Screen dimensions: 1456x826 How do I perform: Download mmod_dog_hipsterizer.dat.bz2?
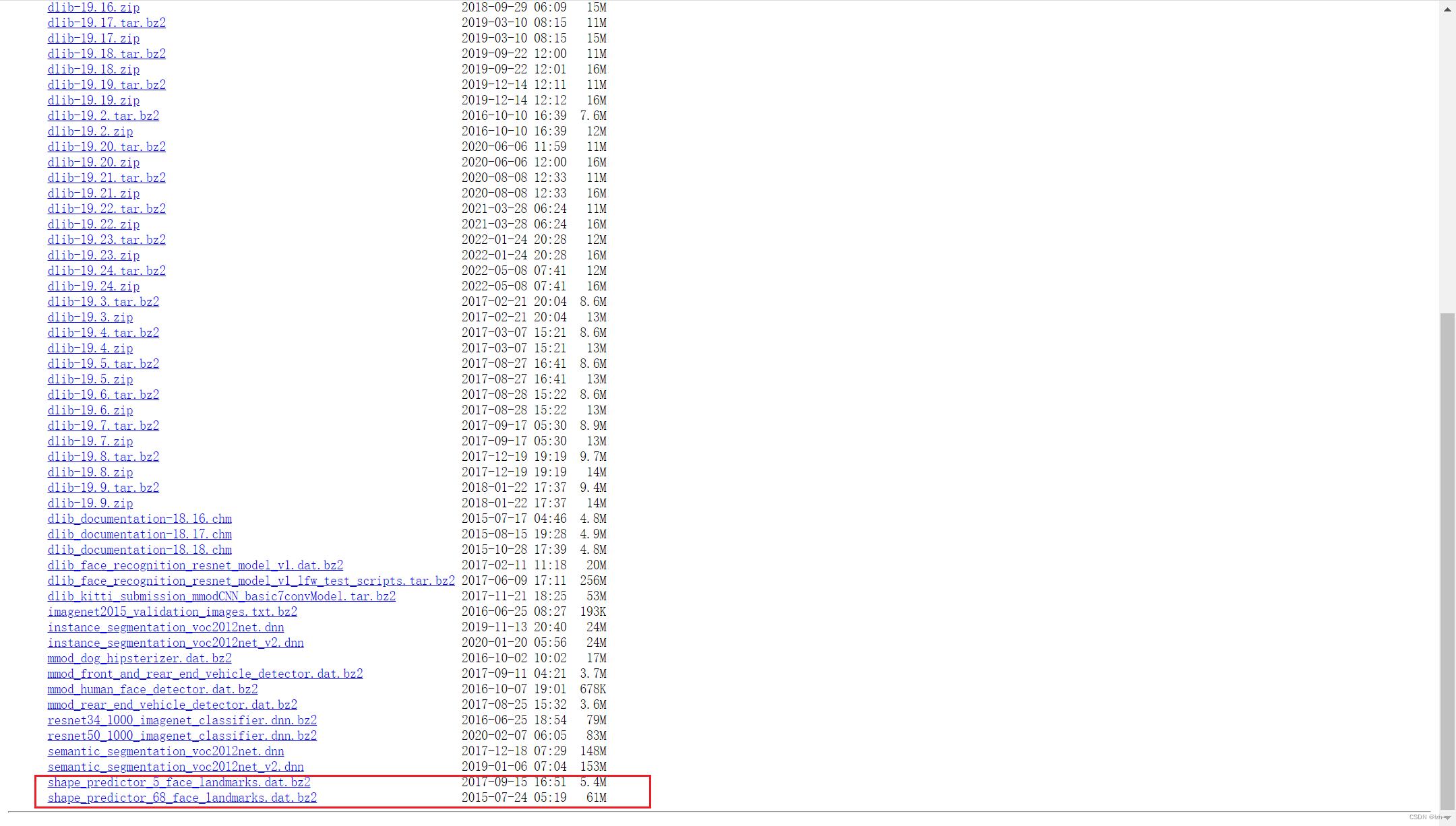(140, 658)
